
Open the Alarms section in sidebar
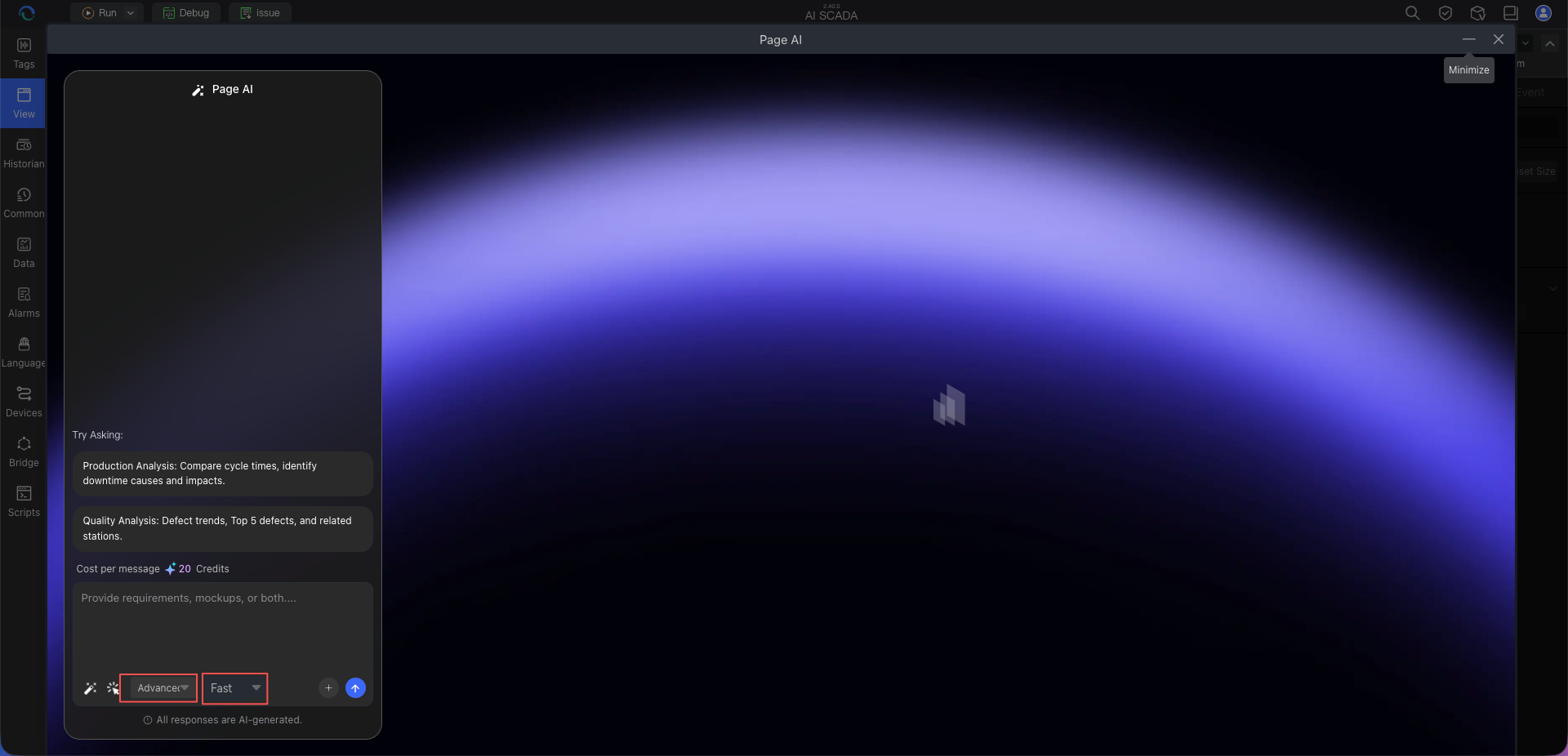[x=24, y=303]
